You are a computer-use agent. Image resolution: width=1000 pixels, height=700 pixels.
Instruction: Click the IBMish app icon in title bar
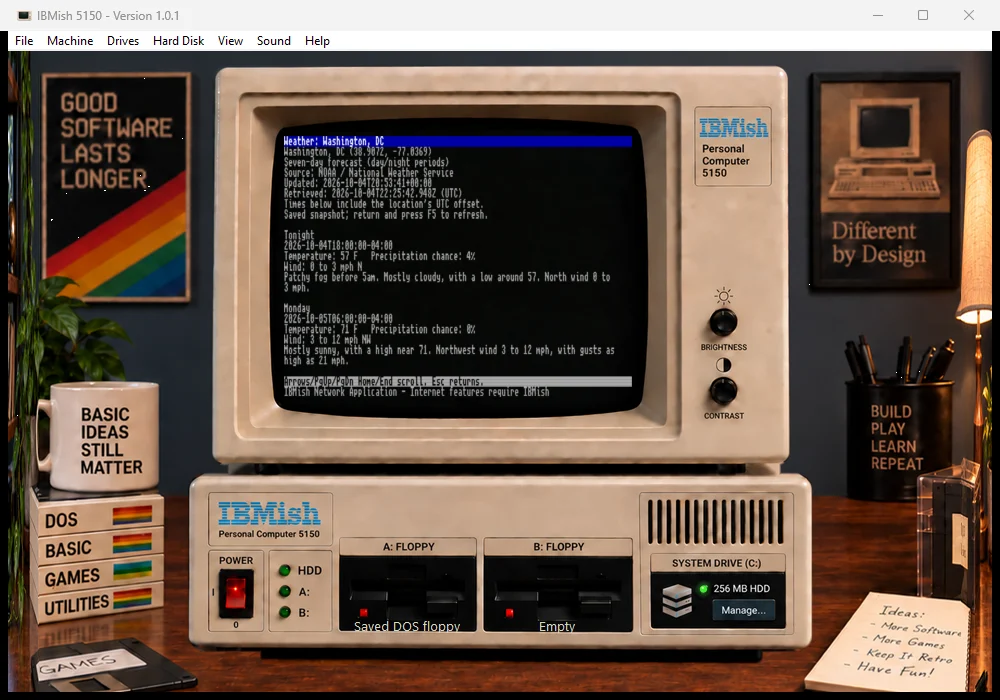[x=24, y=15]
